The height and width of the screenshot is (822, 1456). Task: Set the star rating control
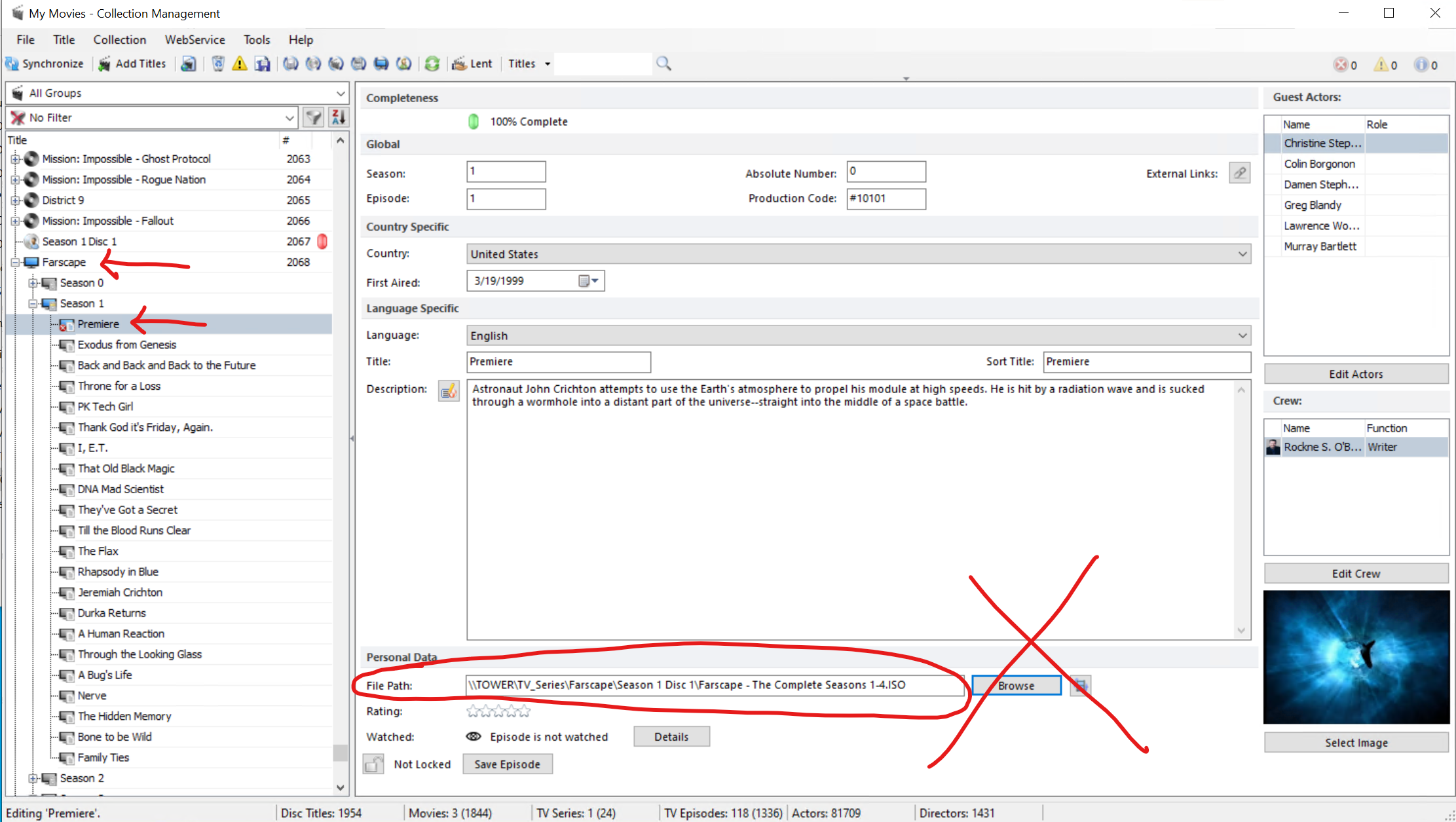coord(498,711)
